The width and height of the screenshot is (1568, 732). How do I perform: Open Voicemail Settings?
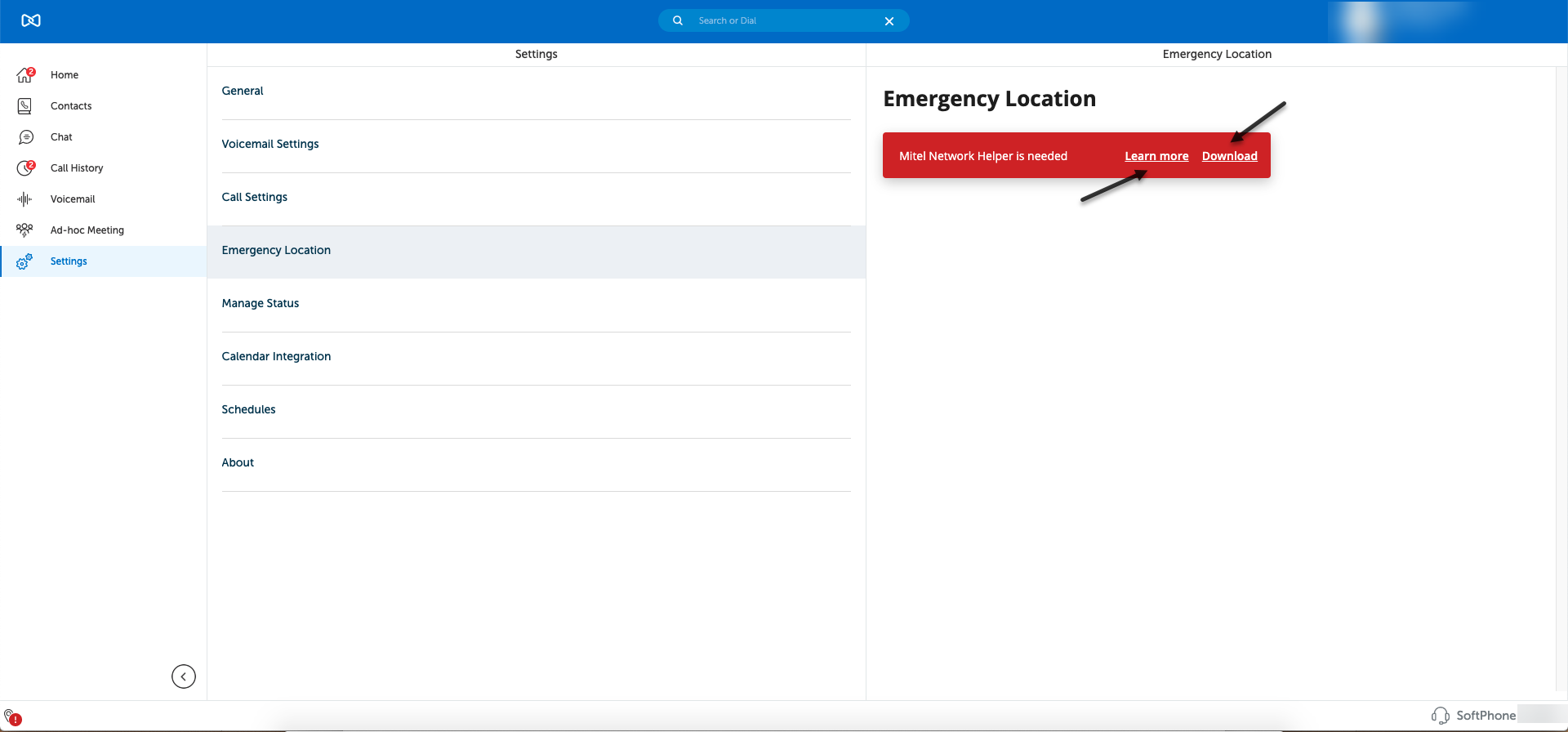click(x=270, y=145)
